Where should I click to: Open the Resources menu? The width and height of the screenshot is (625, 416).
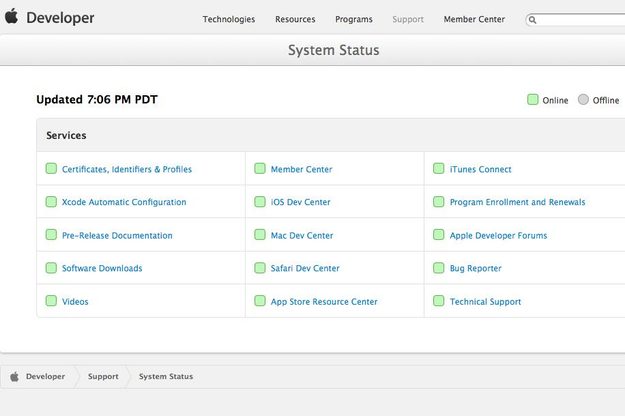click(x=295, y=19)
